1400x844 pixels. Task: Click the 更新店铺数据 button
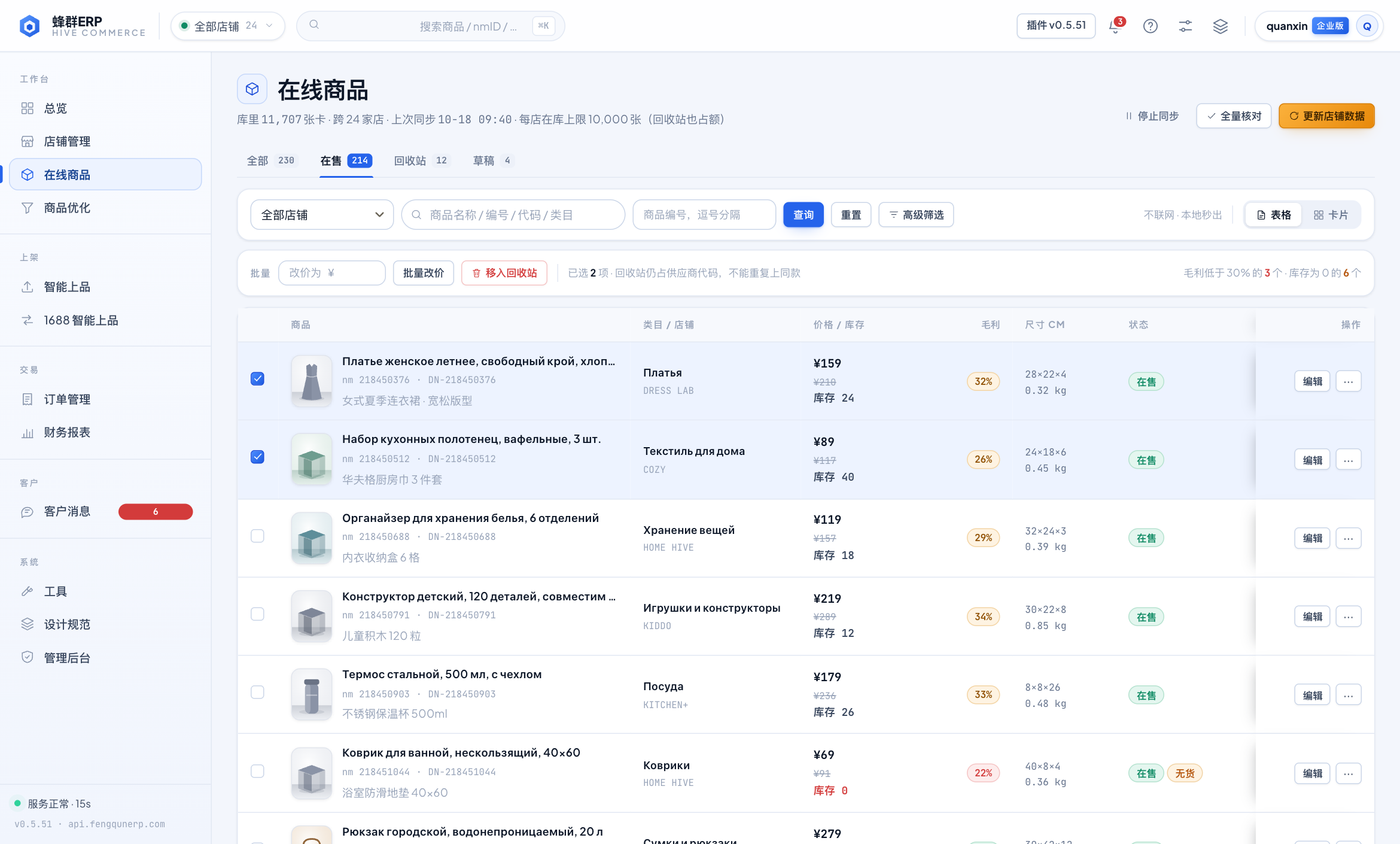click(x=1326, y=116)
